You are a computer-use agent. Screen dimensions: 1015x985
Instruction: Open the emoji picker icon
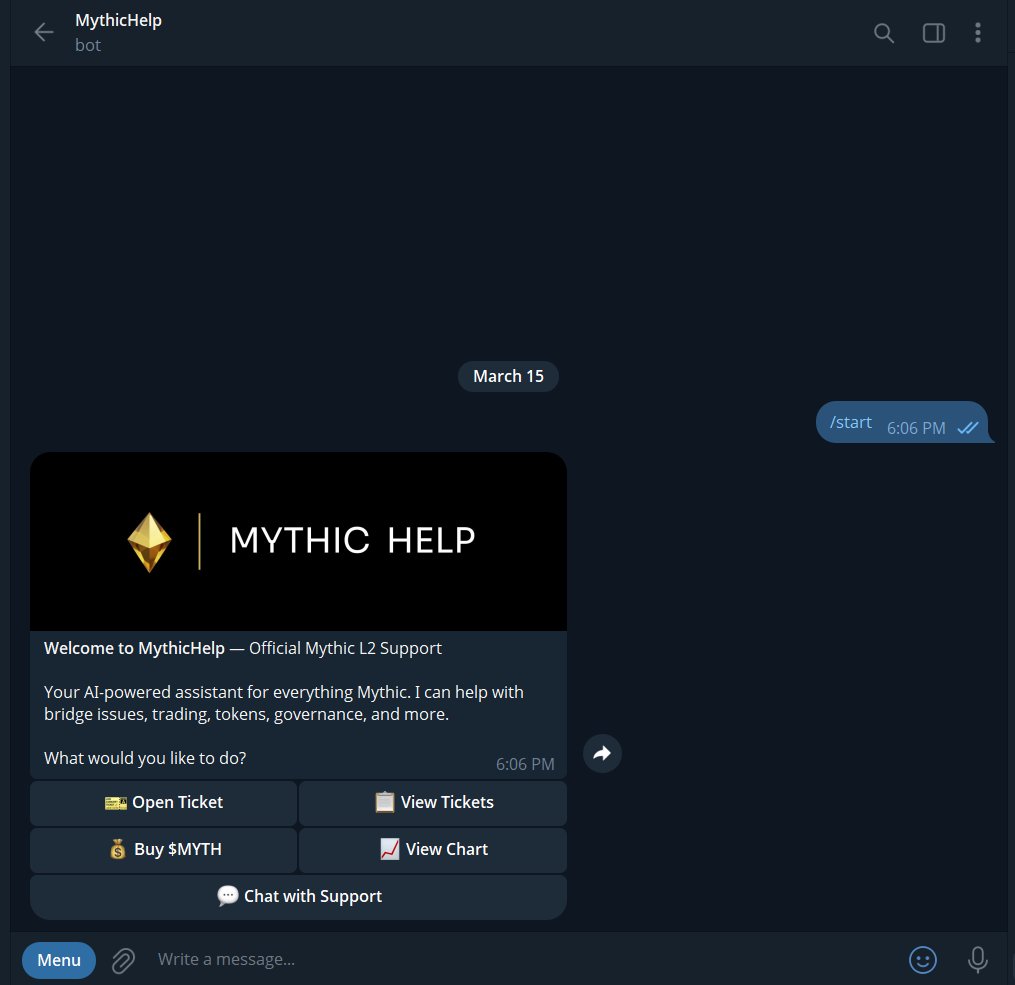[922, 959]
